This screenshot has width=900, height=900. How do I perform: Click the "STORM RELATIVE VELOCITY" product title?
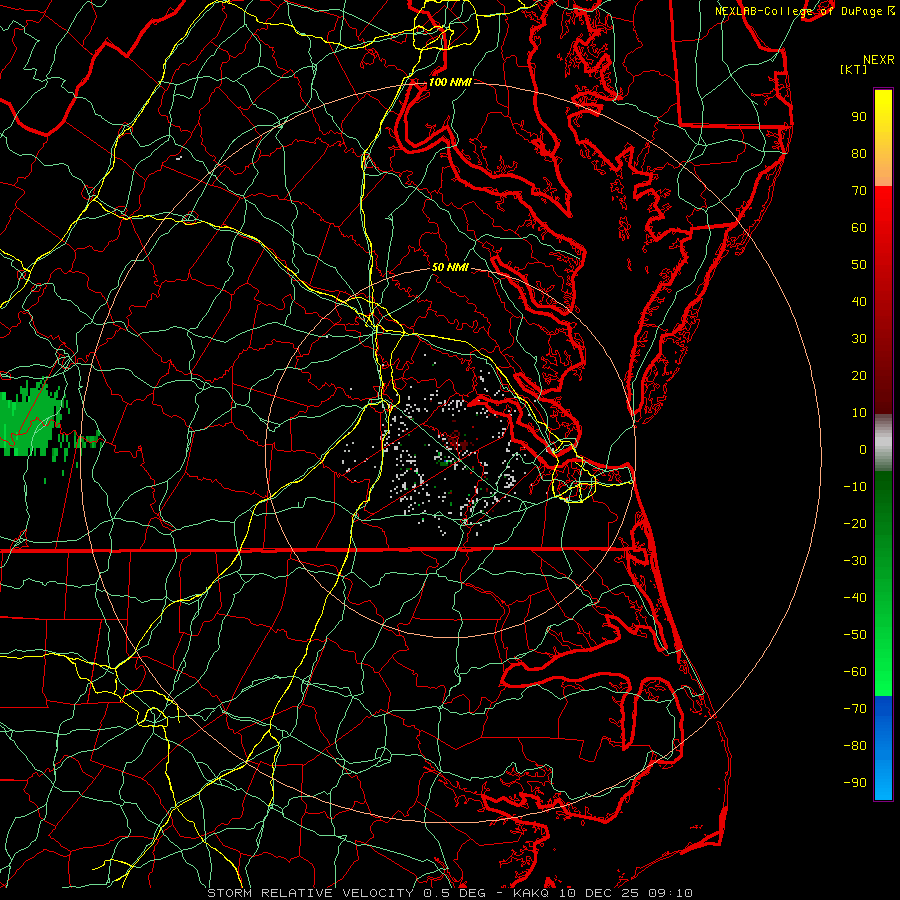click(310, 893)
